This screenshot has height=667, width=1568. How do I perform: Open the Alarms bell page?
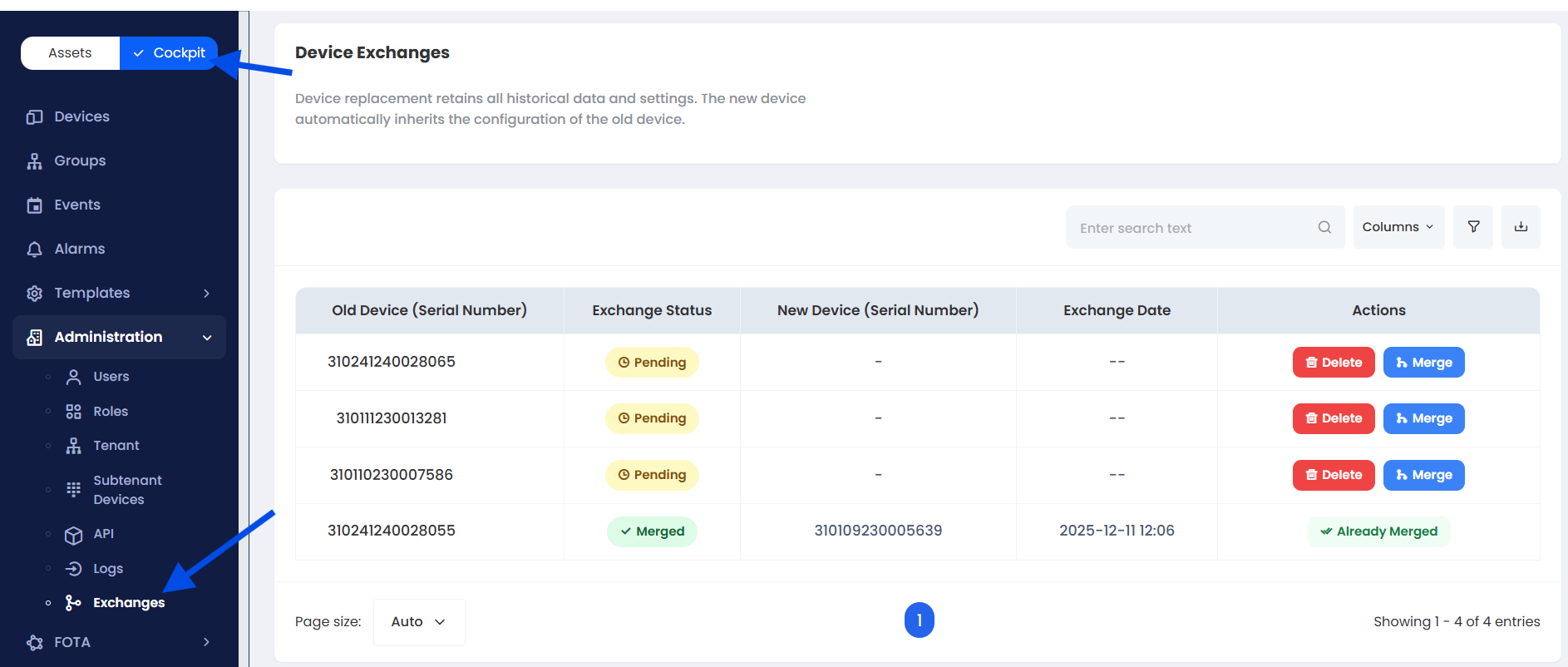pyautogui.click(x=79, y=249)
